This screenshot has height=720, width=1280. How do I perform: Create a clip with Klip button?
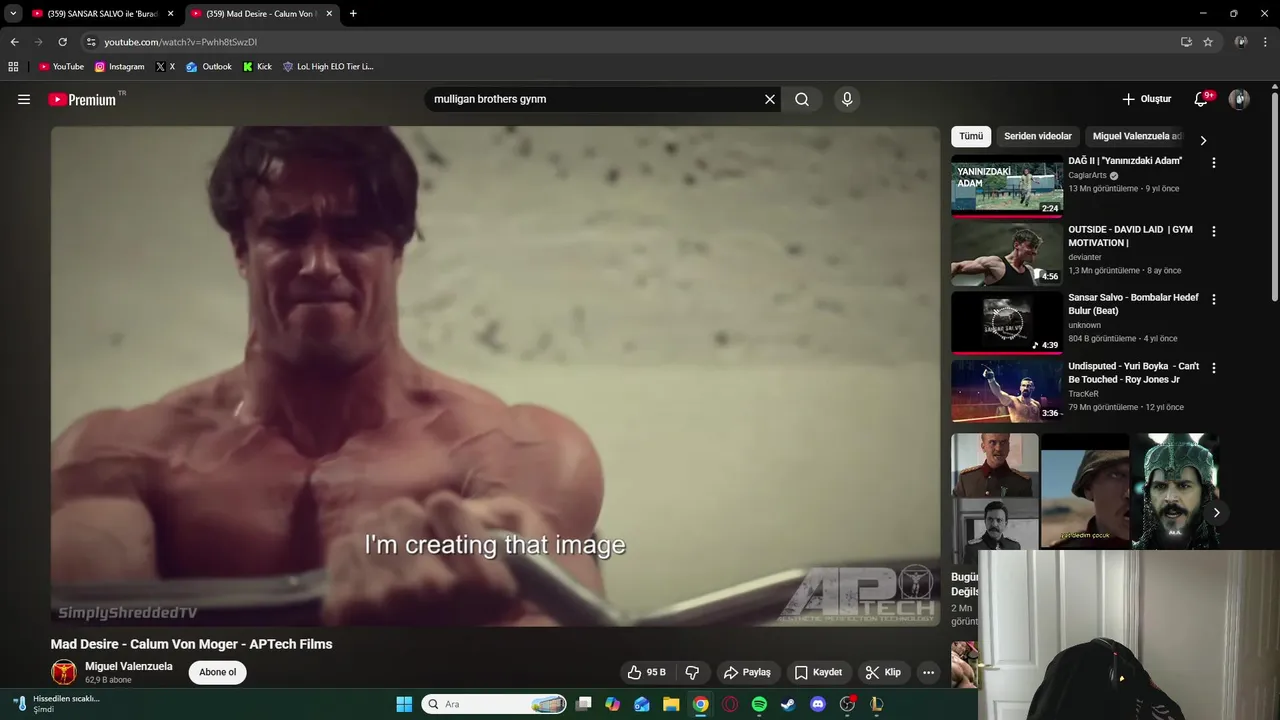[883, 672]
